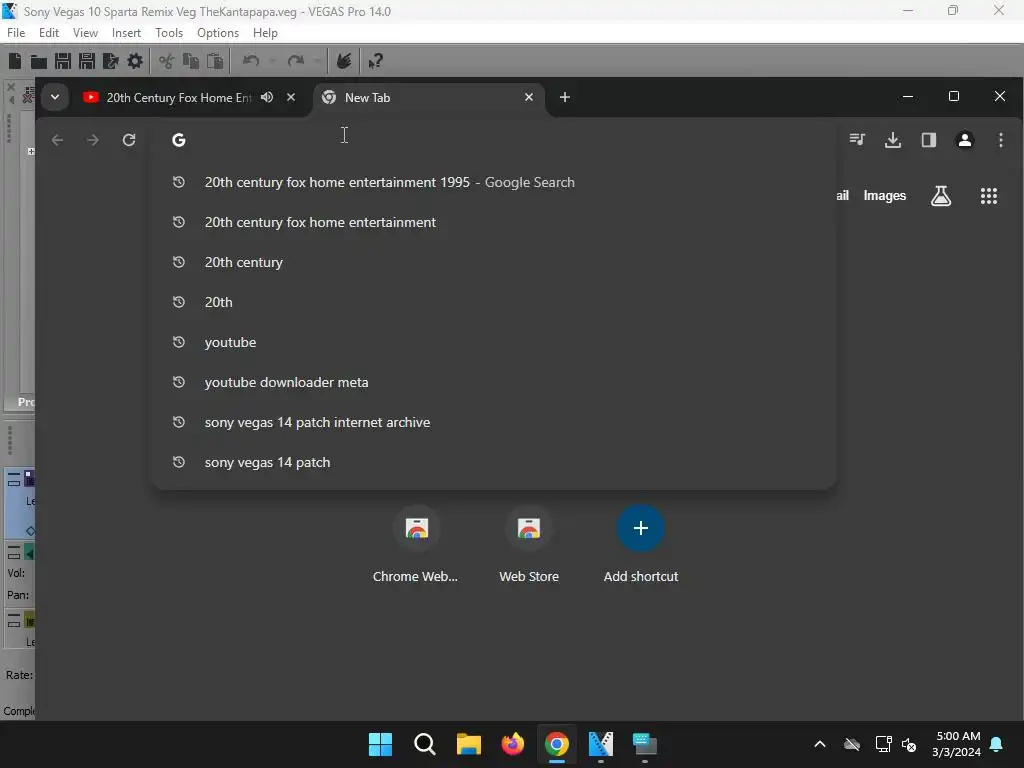
Task: Click the Save As icon in VEGAS toolbar
Action: pos(87,61)
